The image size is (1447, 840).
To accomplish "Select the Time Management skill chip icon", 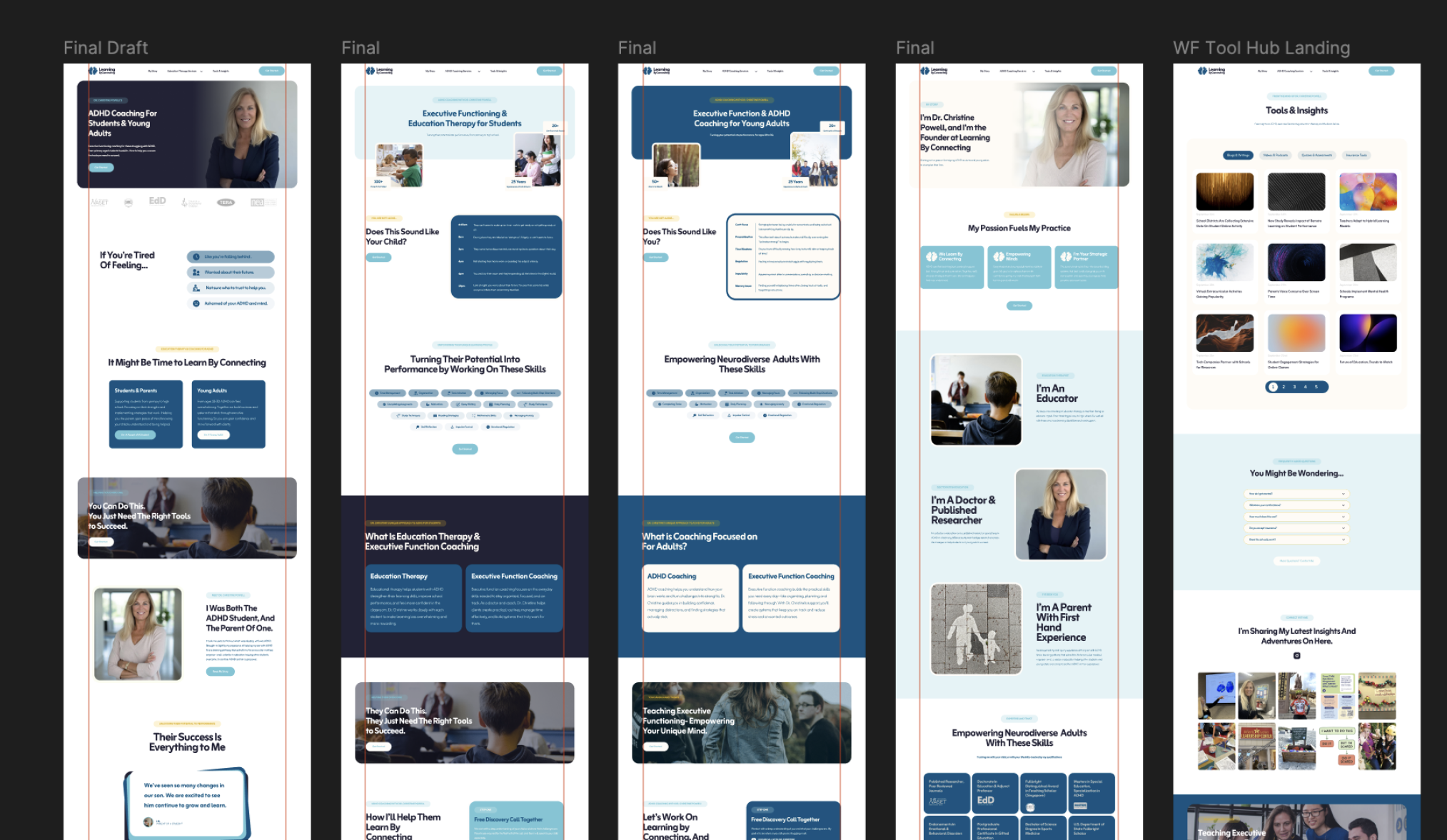I will pos(376,393).
